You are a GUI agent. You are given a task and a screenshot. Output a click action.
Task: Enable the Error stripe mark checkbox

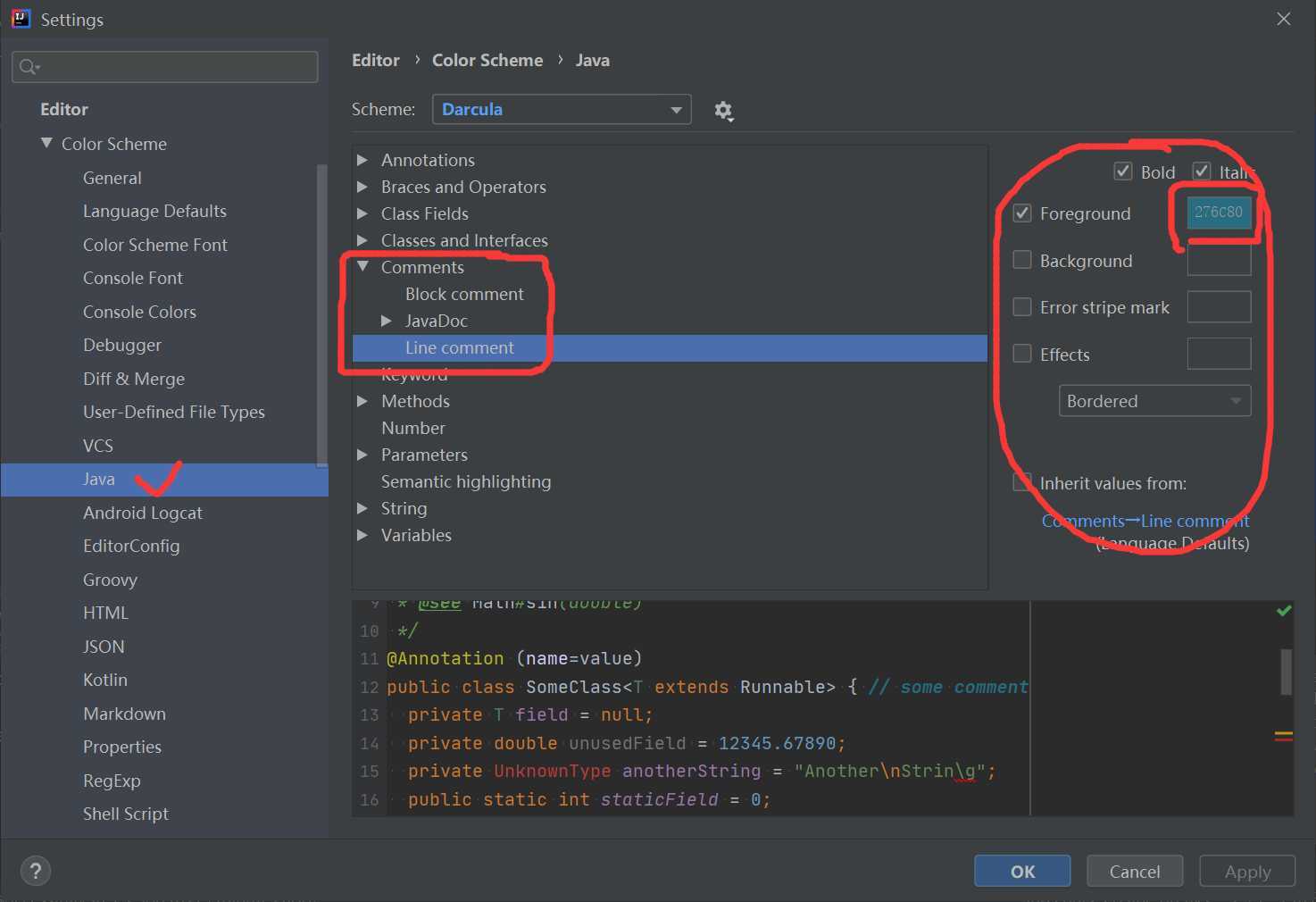pyautogui.click(x=1022, y=307)
